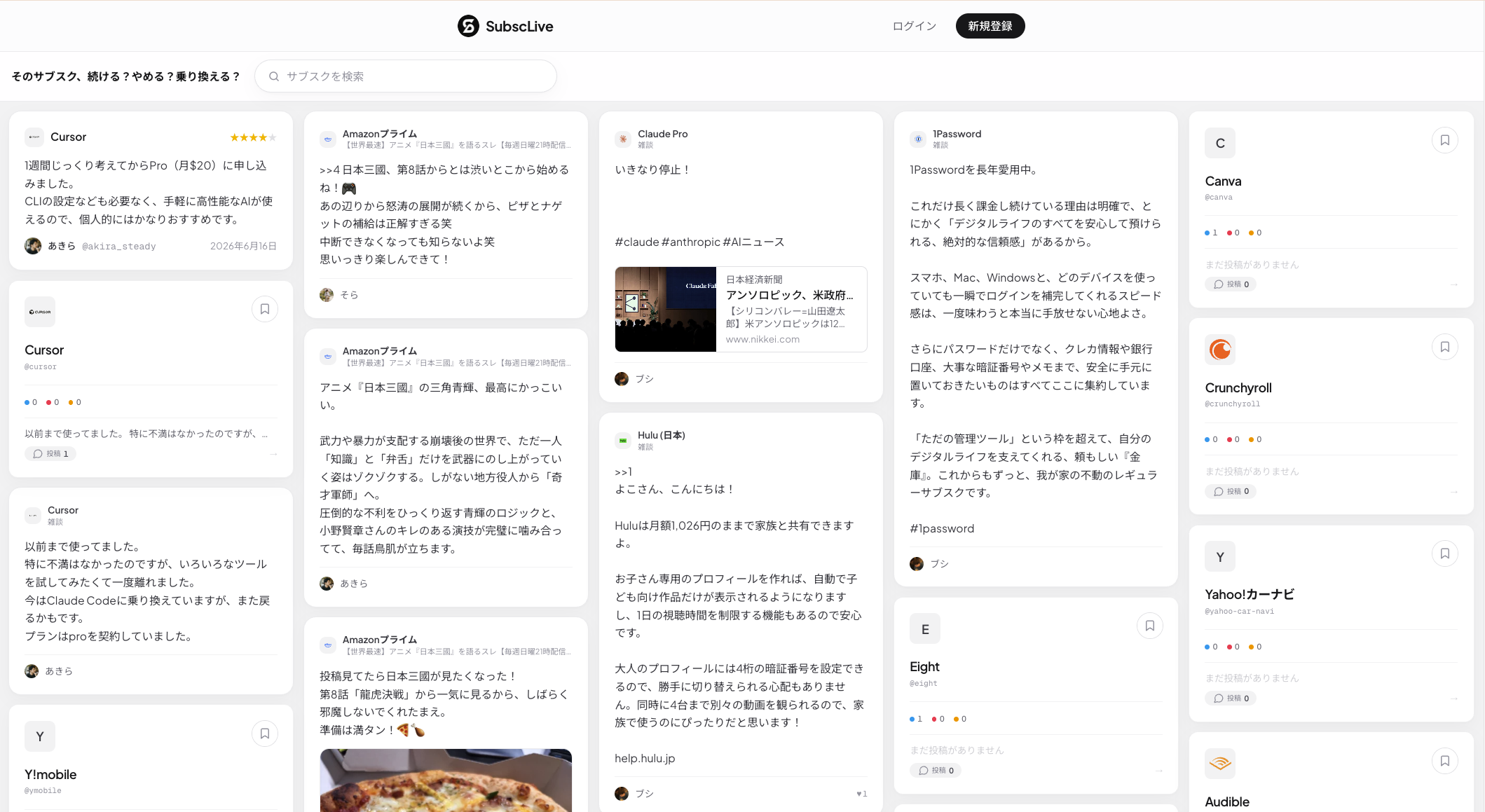
Task: Click ブシ's avatar under the Hulu post
Action: coord(622,794)
